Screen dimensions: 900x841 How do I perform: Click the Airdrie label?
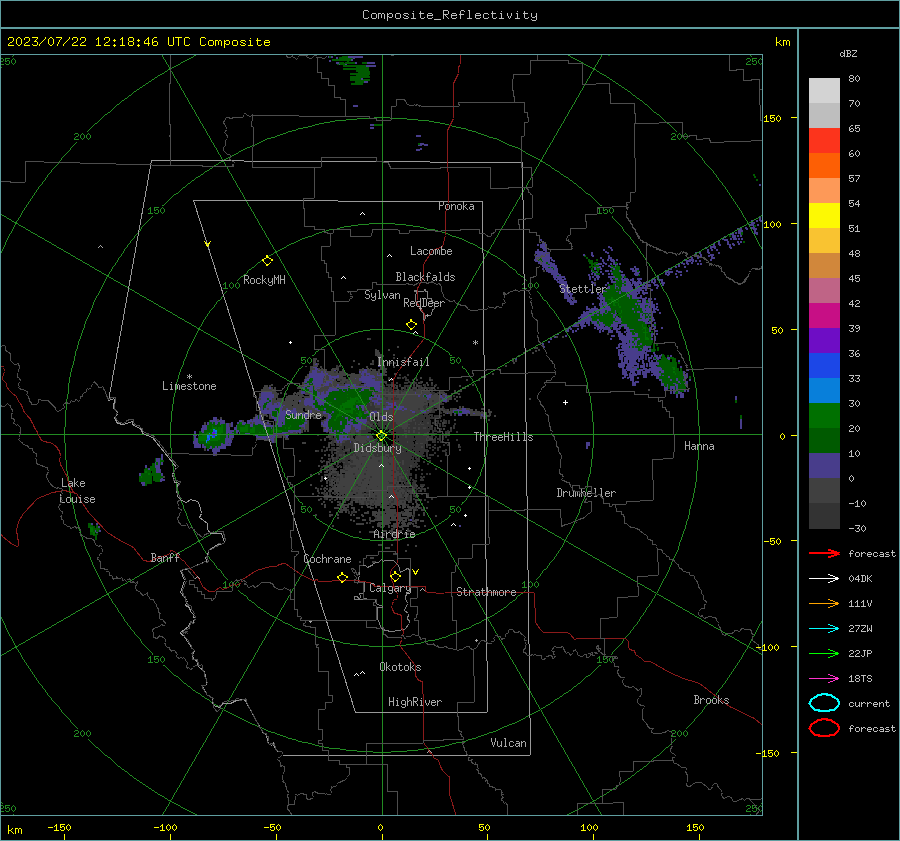tap(394, 534)
